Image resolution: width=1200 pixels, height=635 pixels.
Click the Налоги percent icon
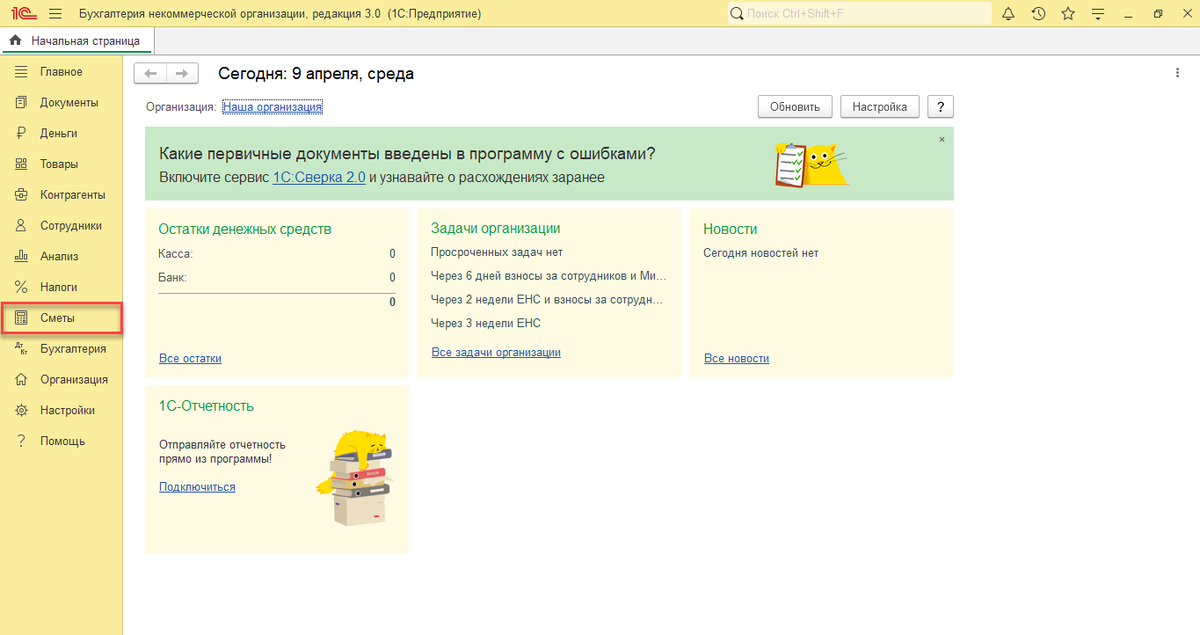21,287
